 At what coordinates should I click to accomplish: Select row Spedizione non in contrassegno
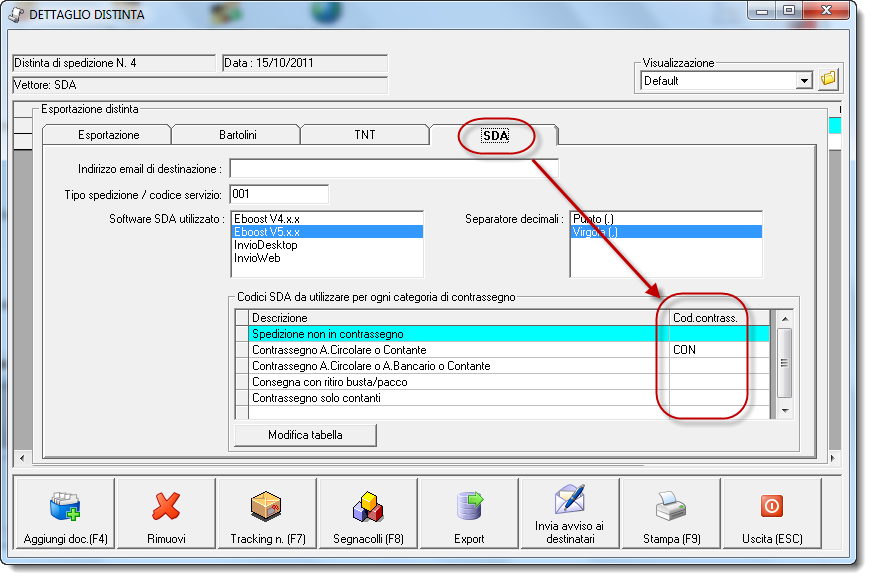[x=503, y=334]
